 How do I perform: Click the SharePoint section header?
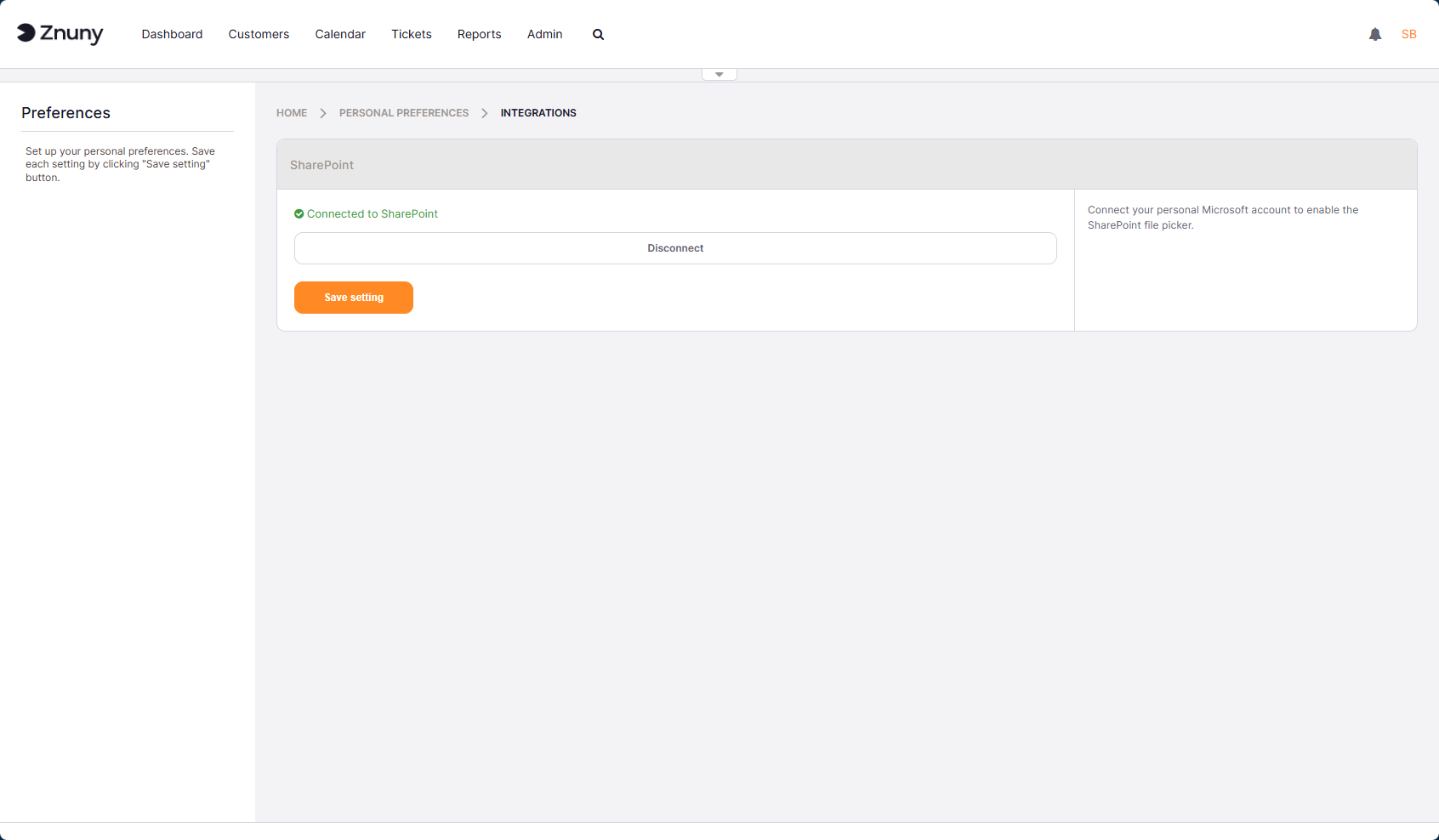coord(847,165)
